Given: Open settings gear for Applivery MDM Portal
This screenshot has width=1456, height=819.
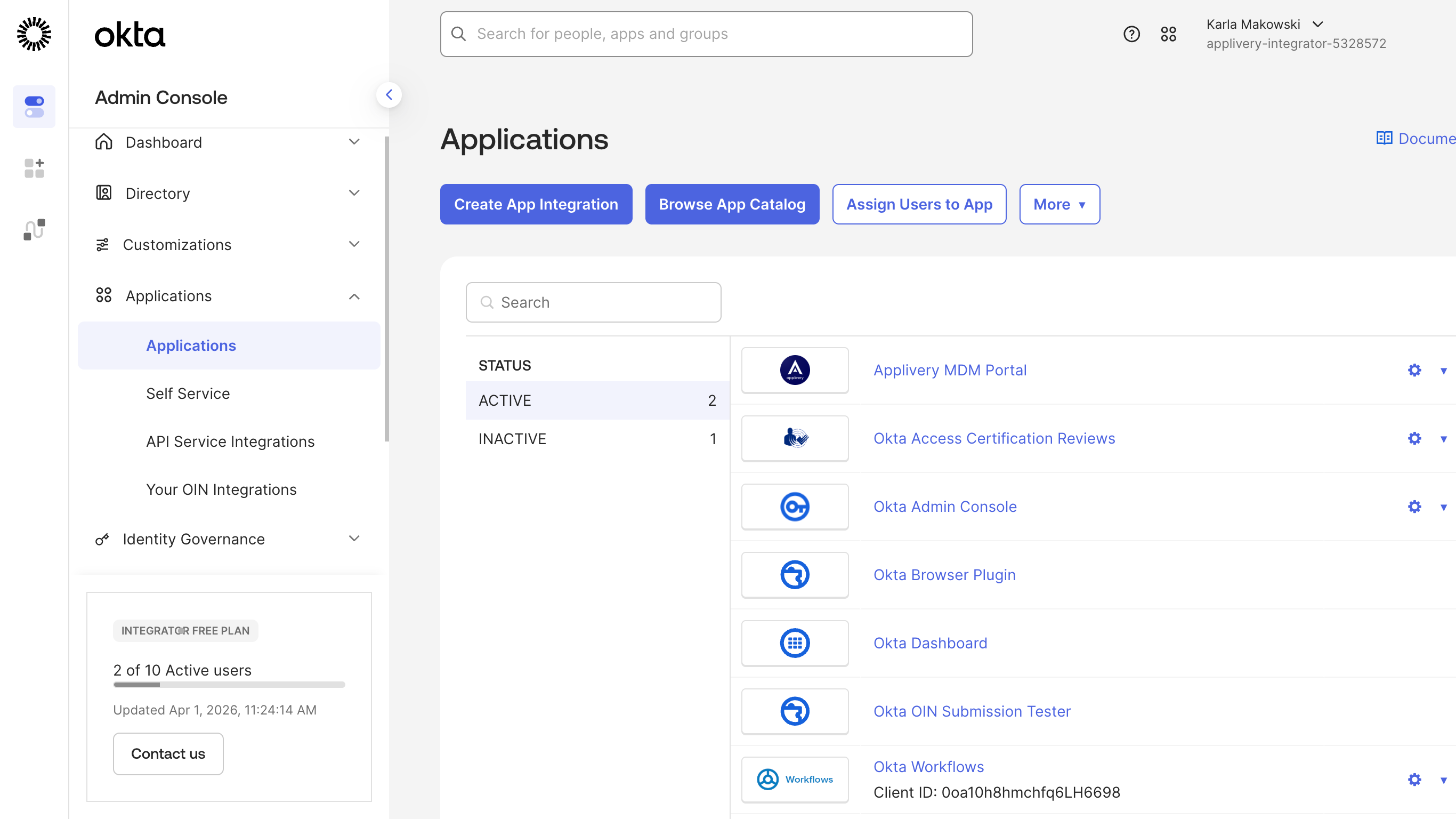Looking at the screenshot, I should [1414, 370].
